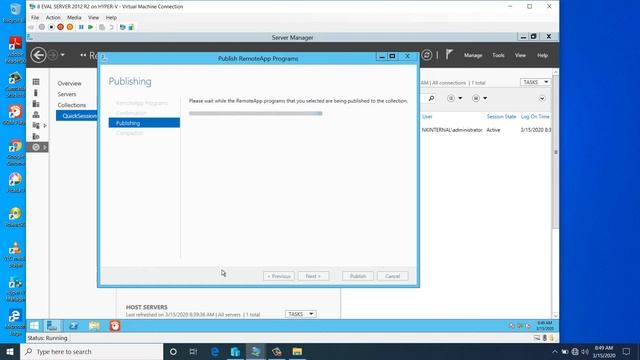Image resolution: width=640 pixels, height=360 pixels.
Task: Click the Ctrl+Alt+Del toolbar icon
Action: point(31,27)
